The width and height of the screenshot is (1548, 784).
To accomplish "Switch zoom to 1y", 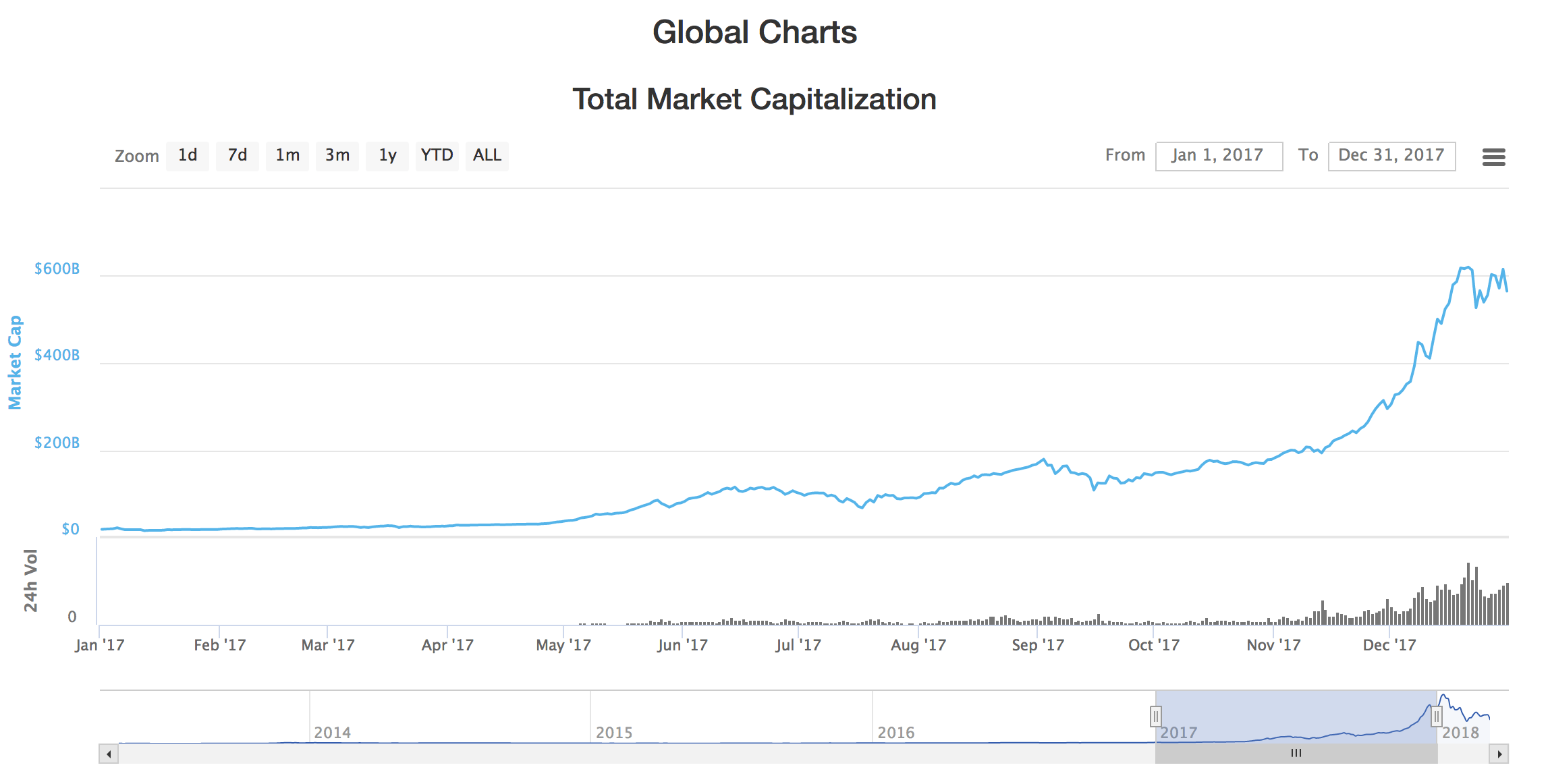I will coord(387,156).
